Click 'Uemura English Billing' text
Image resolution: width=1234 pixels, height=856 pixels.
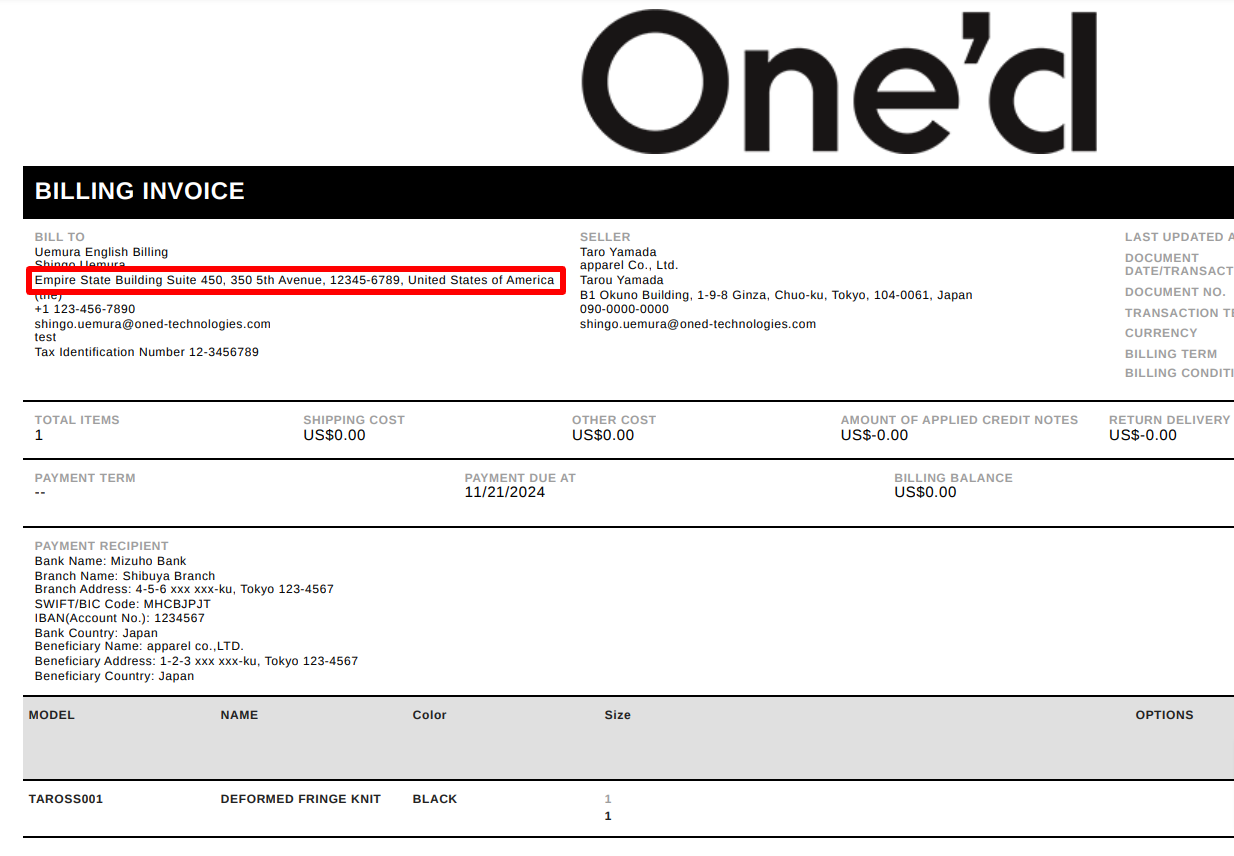tap(101, 252)
